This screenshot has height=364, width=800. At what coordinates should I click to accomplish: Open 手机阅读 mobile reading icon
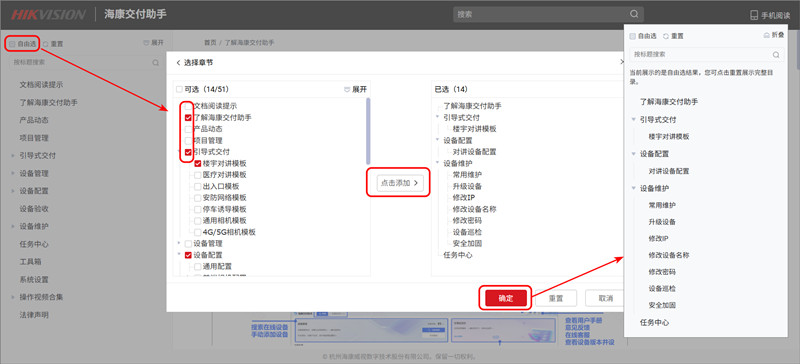click(x=754, y=15)
